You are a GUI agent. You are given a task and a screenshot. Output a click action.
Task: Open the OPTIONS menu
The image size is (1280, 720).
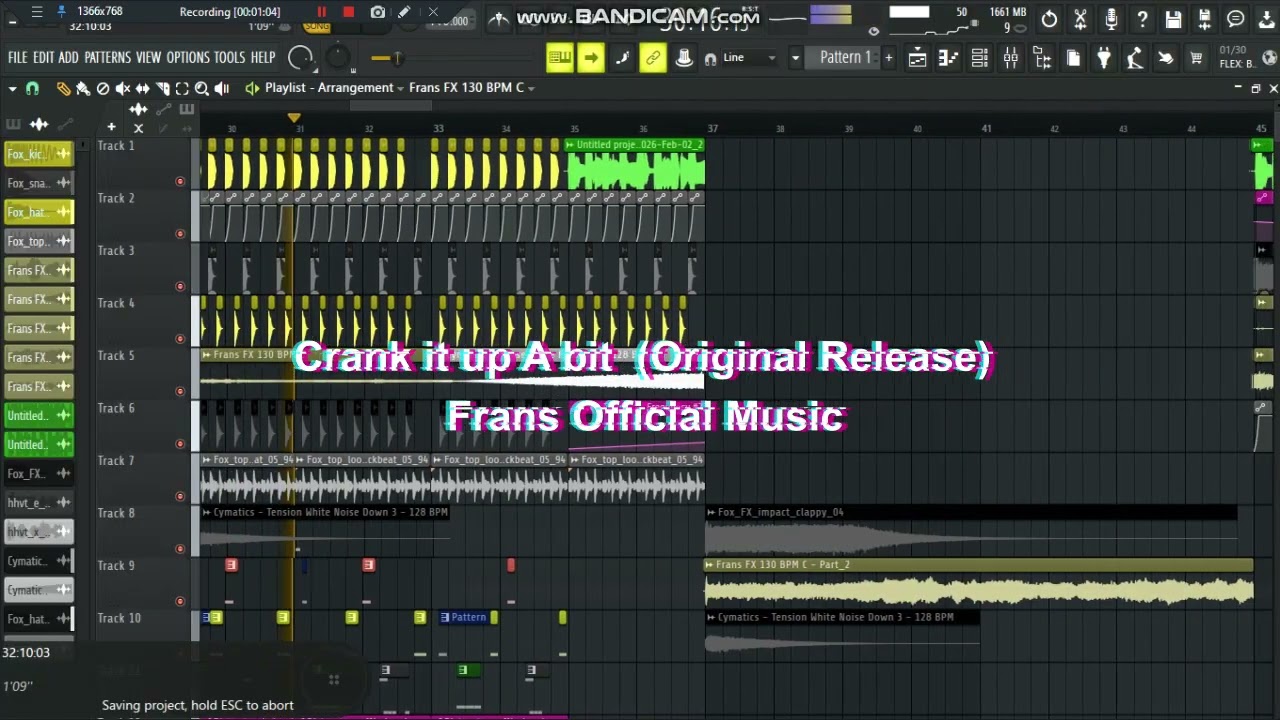(x=188, y=58)
